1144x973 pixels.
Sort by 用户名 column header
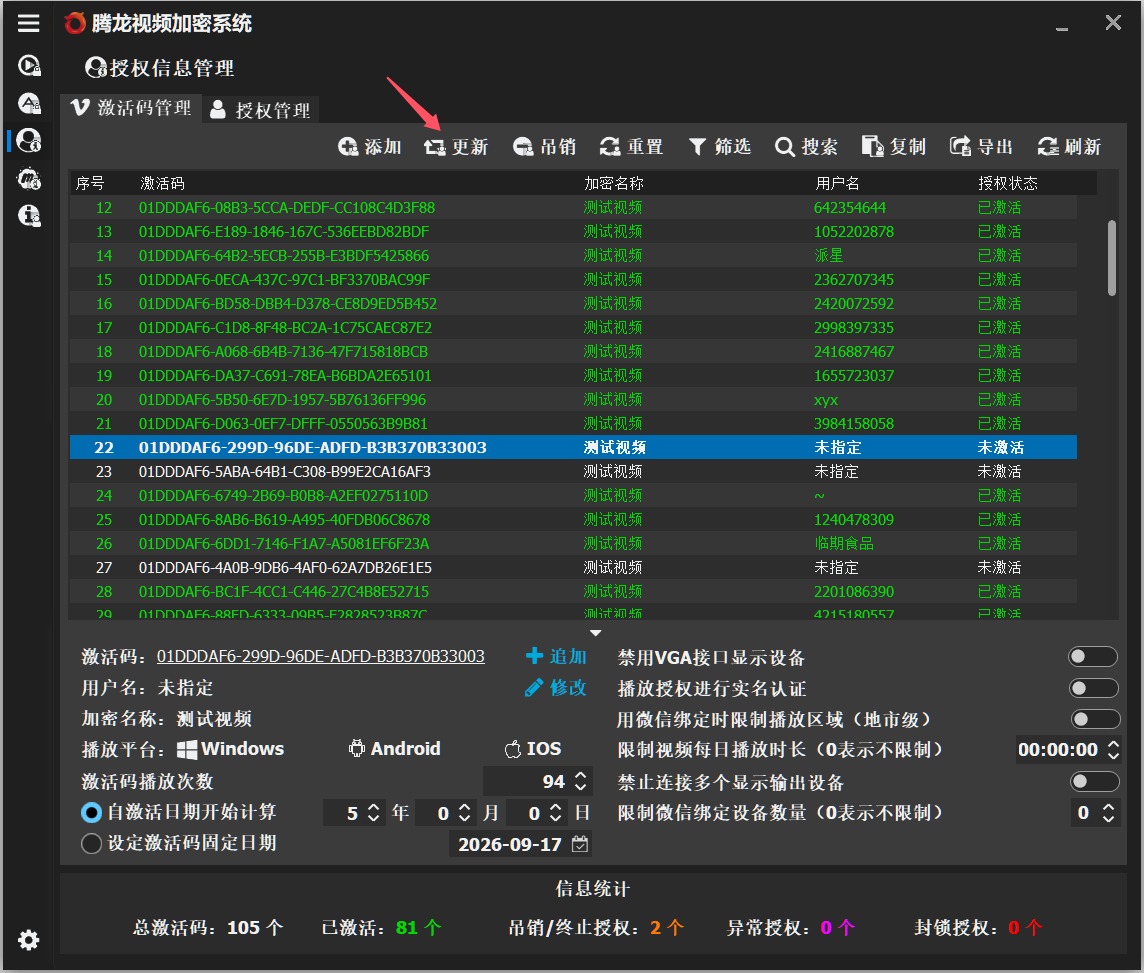click(837, 183)
